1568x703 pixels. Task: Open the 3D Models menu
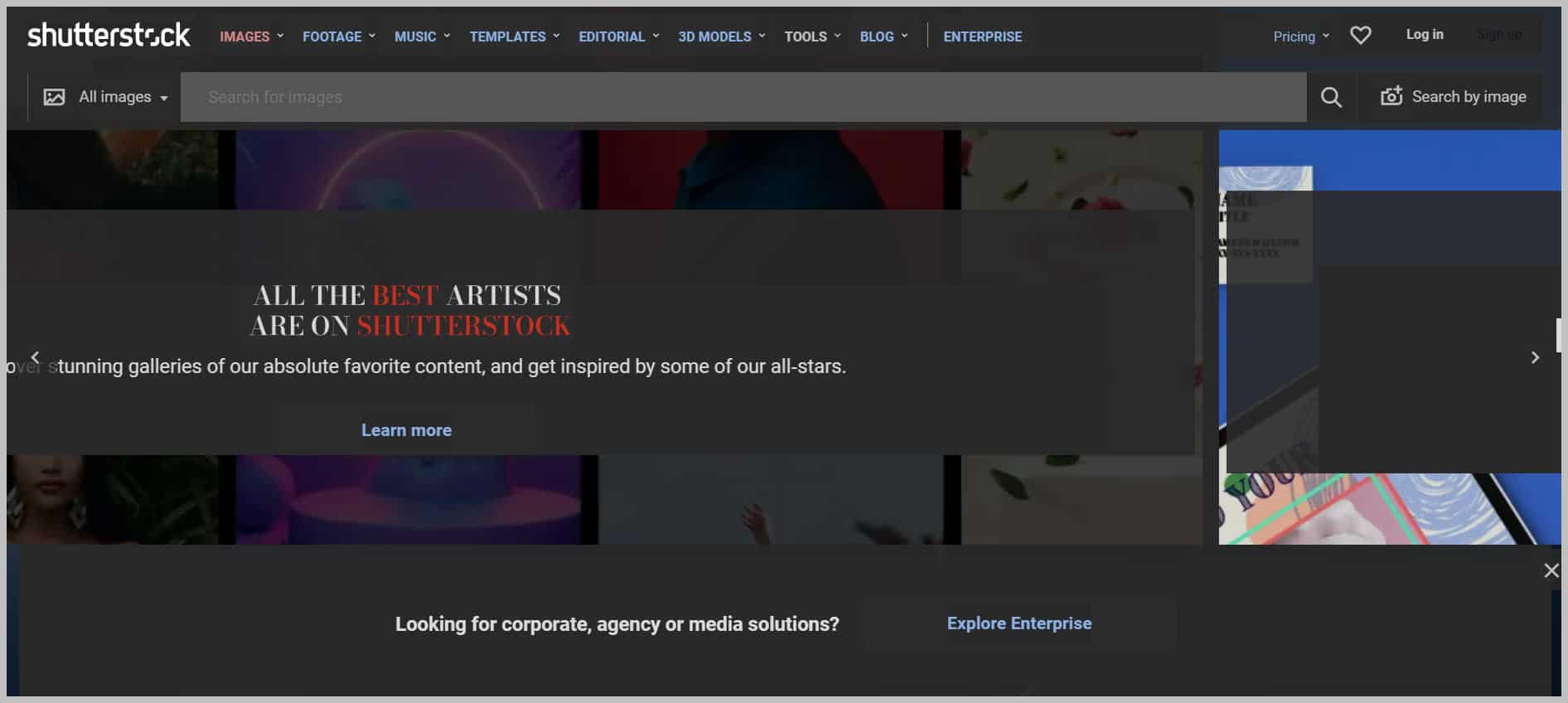click(x=721, y=36)
